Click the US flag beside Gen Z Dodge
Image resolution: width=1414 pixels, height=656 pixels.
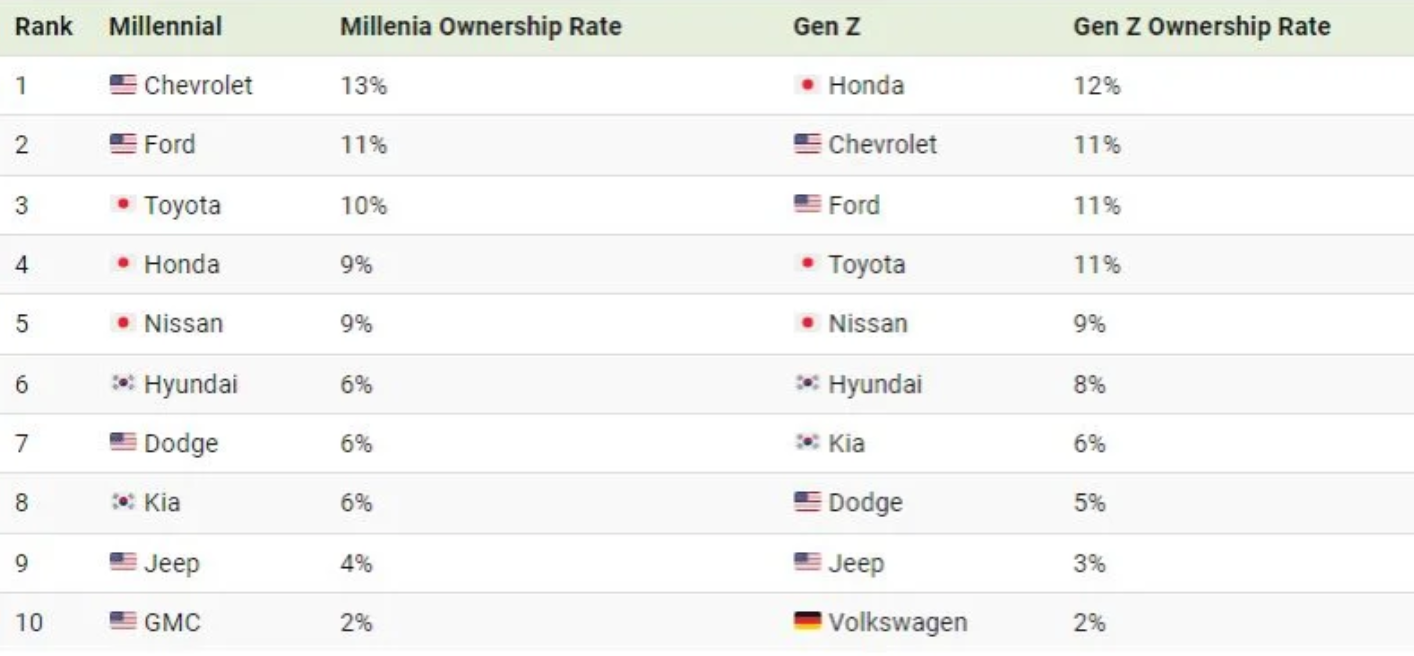coord(807,502)
